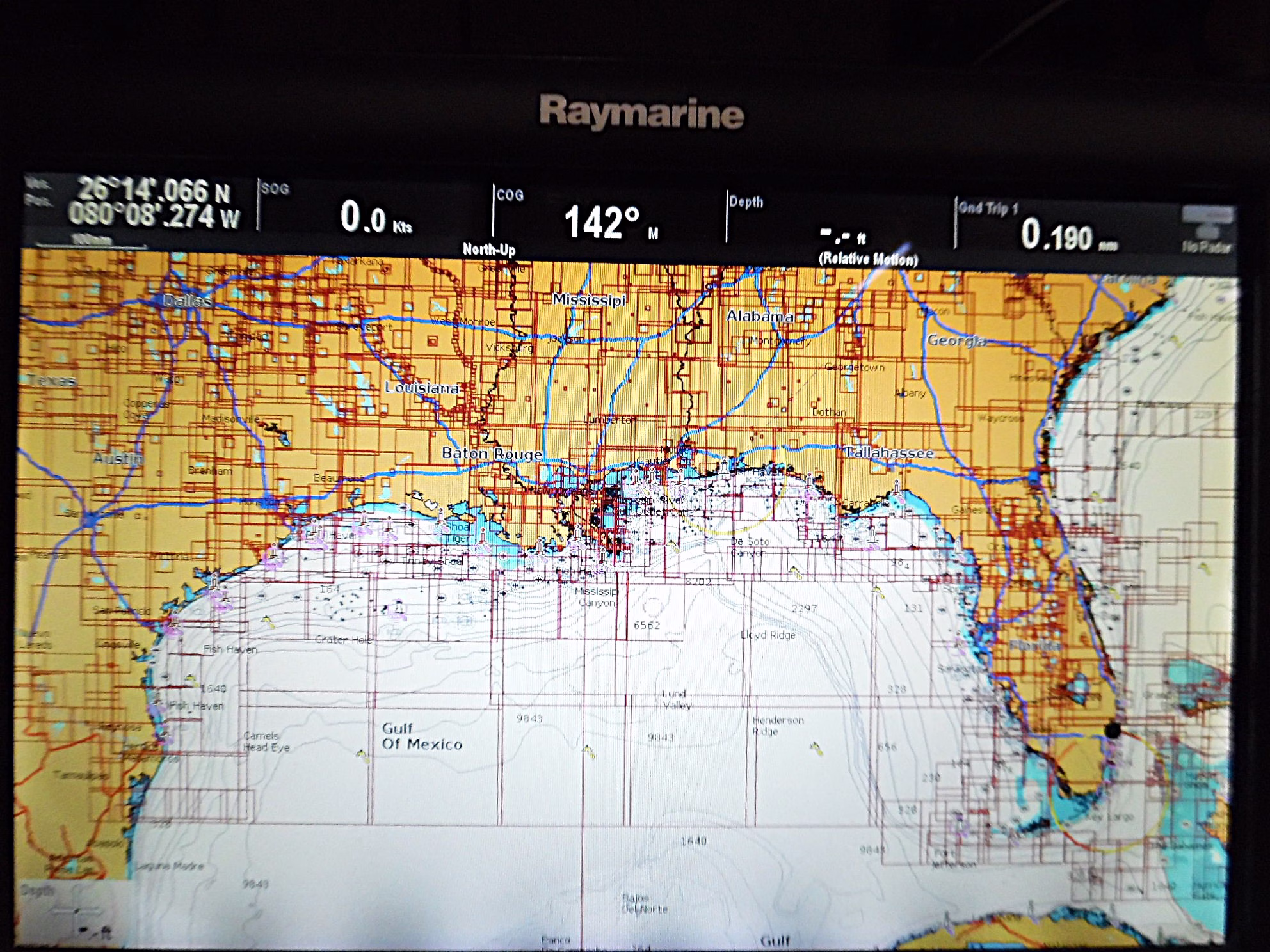Toggle the North-Up orientation label
Image resolution: width=1270 pixels, height=952 pixels.
tap(489, 250)
